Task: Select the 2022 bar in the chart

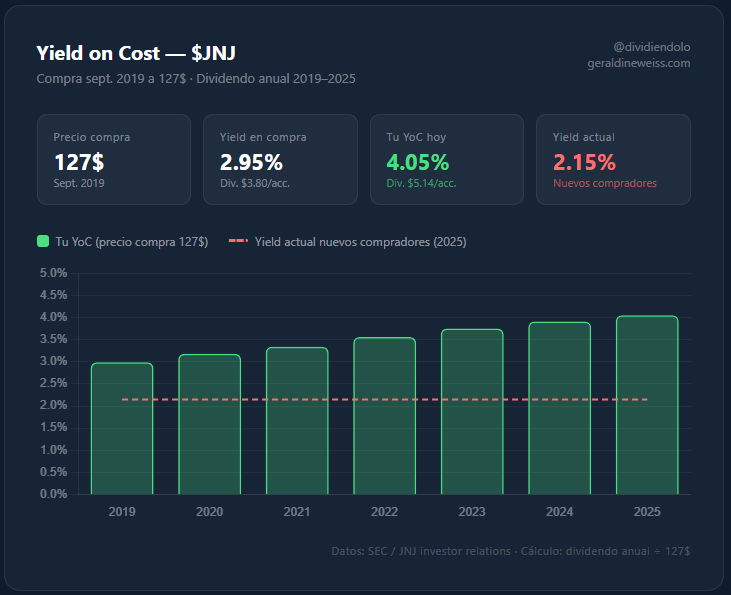Action: 385,416
